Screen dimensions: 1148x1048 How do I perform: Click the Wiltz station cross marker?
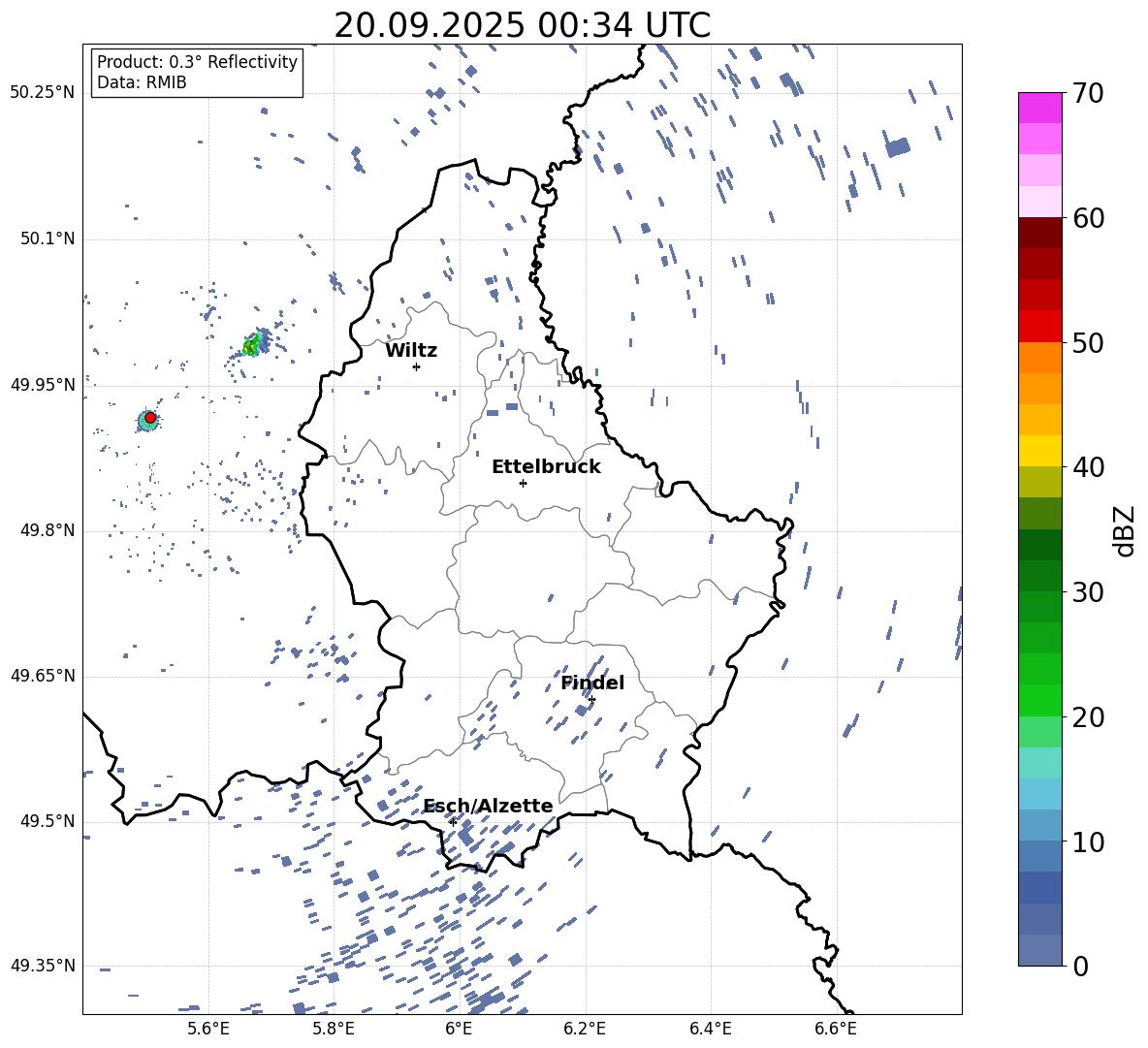(x=416, y=366)
